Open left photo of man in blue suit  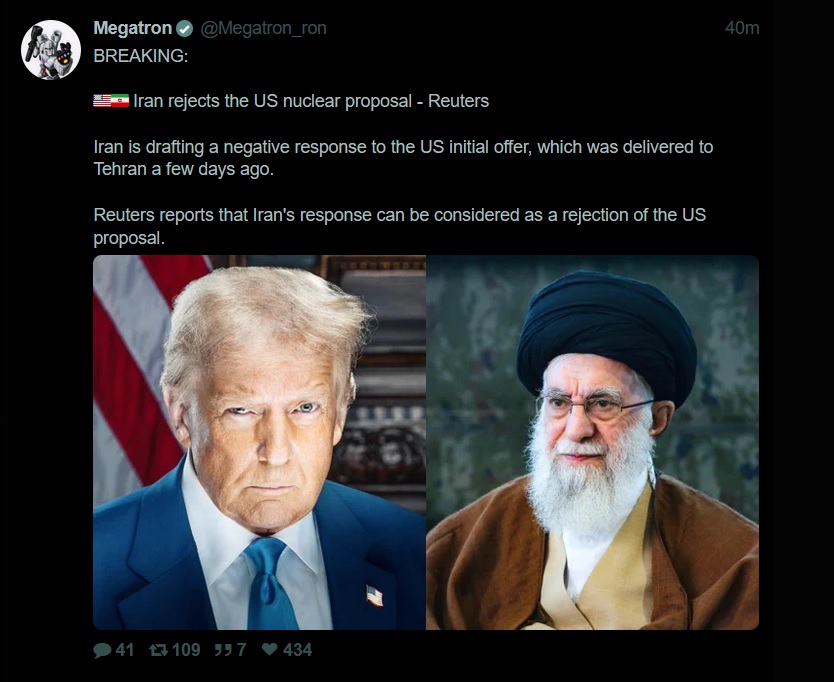point(260,443)
